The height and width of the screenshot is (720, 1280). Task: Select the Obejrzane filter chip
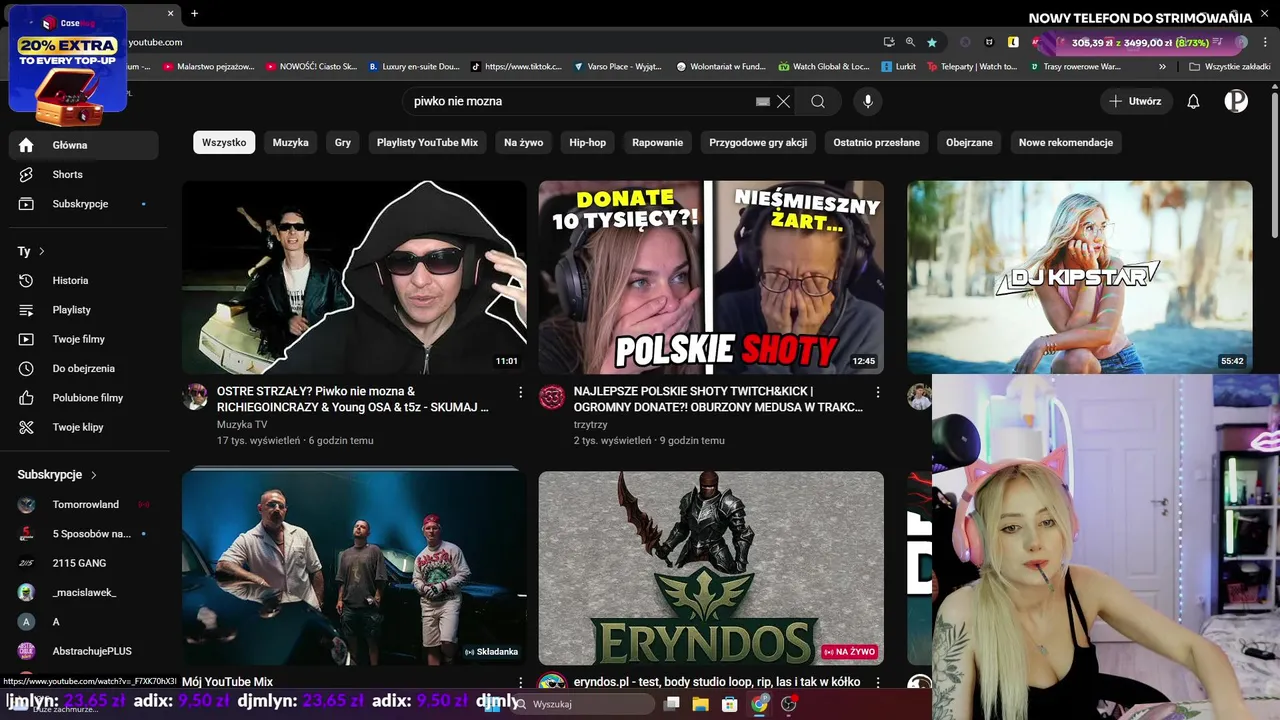click(970, 142)
